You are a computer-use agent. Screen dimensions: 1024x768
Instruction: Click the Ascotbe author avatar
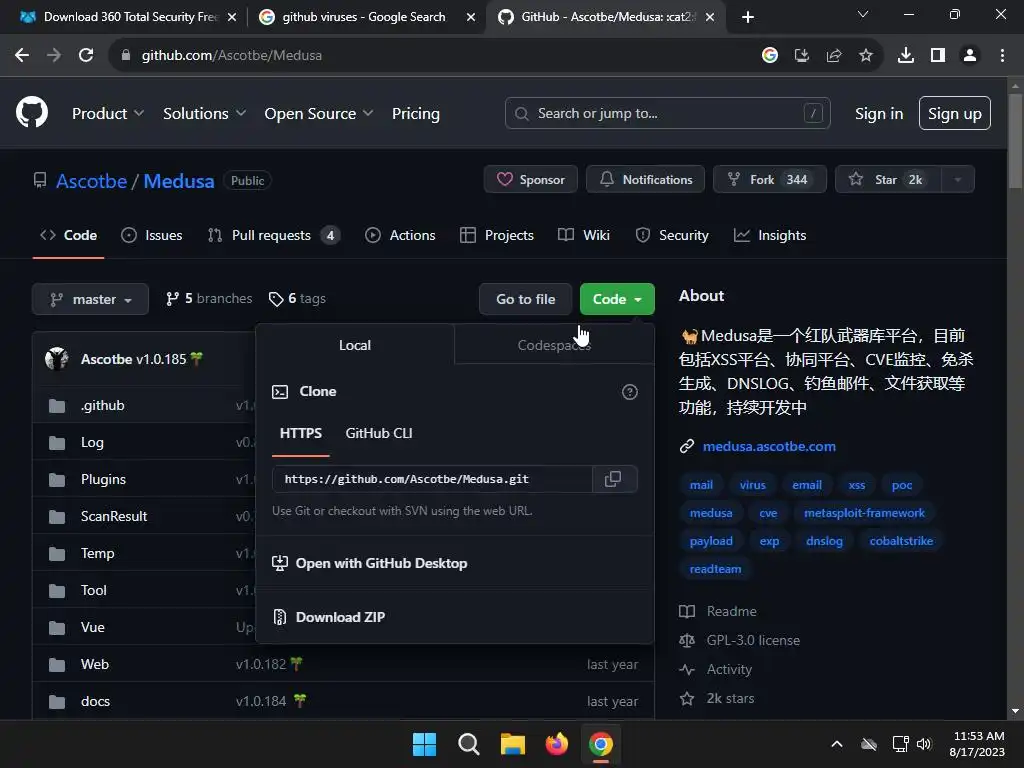[57, 359]
